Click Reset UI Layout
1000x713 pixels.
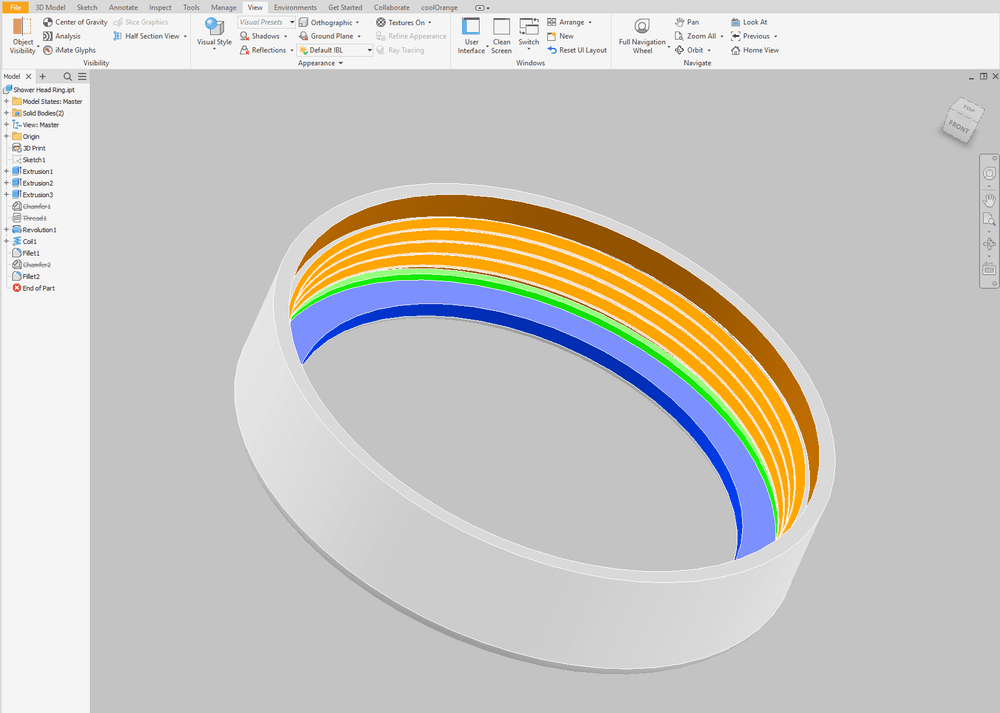(577, 50)
